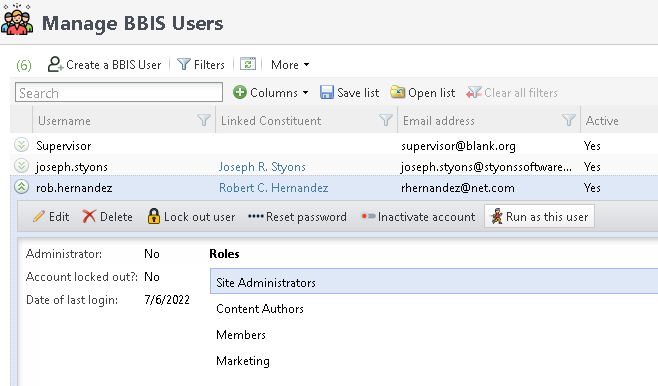Select the Content Authors role
Image resolution: width=658 pixels, height=386 pixels.
point(260,309)
